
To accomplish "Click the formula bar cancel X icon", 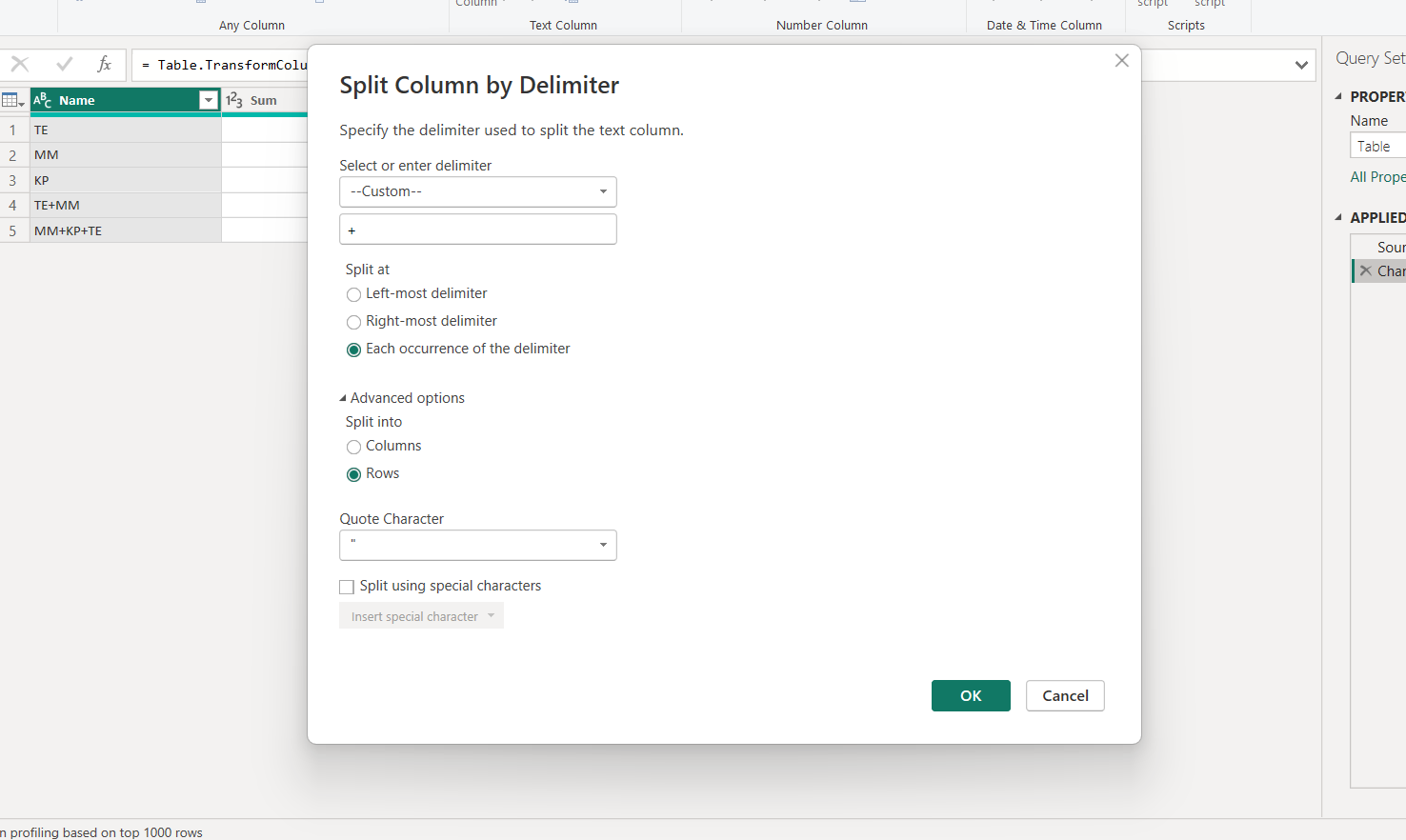I will pyautogui.click(x=20, y=65).
